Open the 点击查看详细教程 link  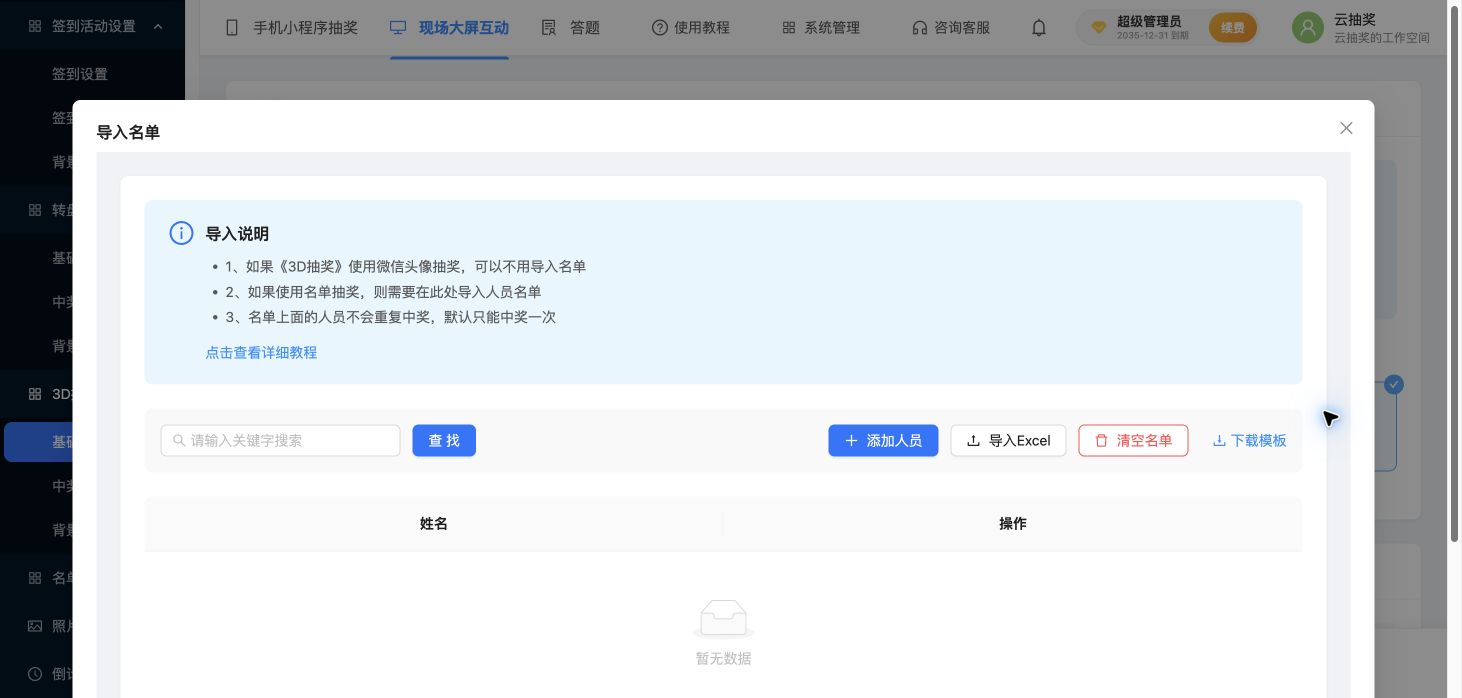click(261, 352)
